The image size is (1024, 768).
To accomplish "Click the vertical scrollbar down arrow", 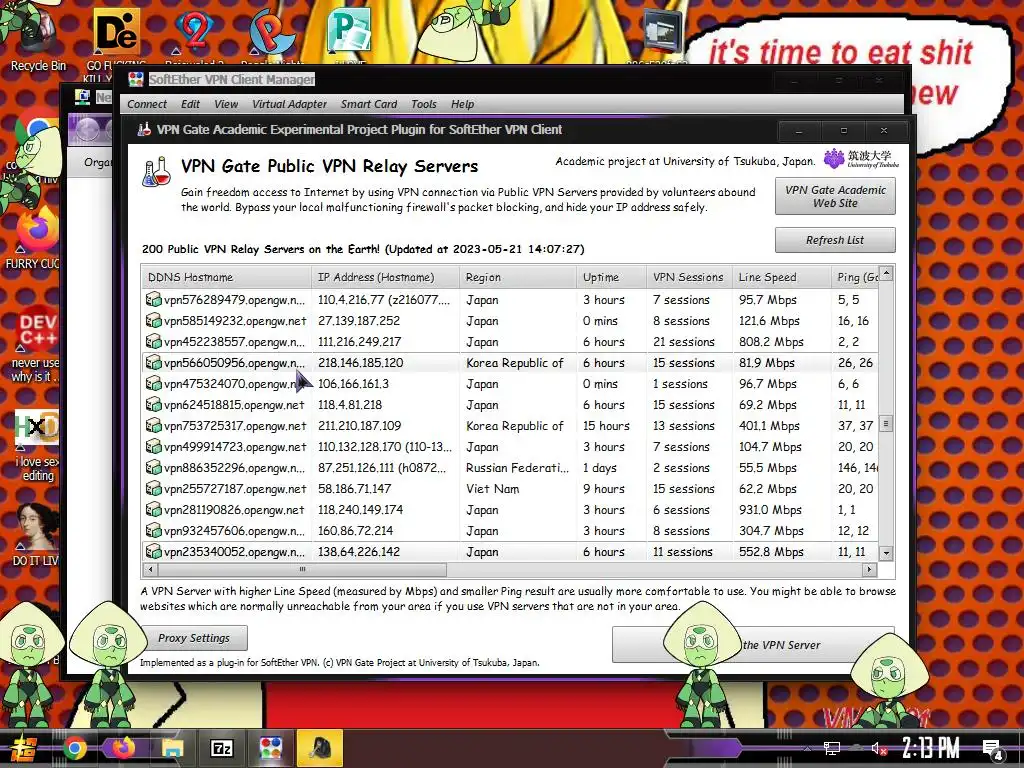I will coord(886,553).
